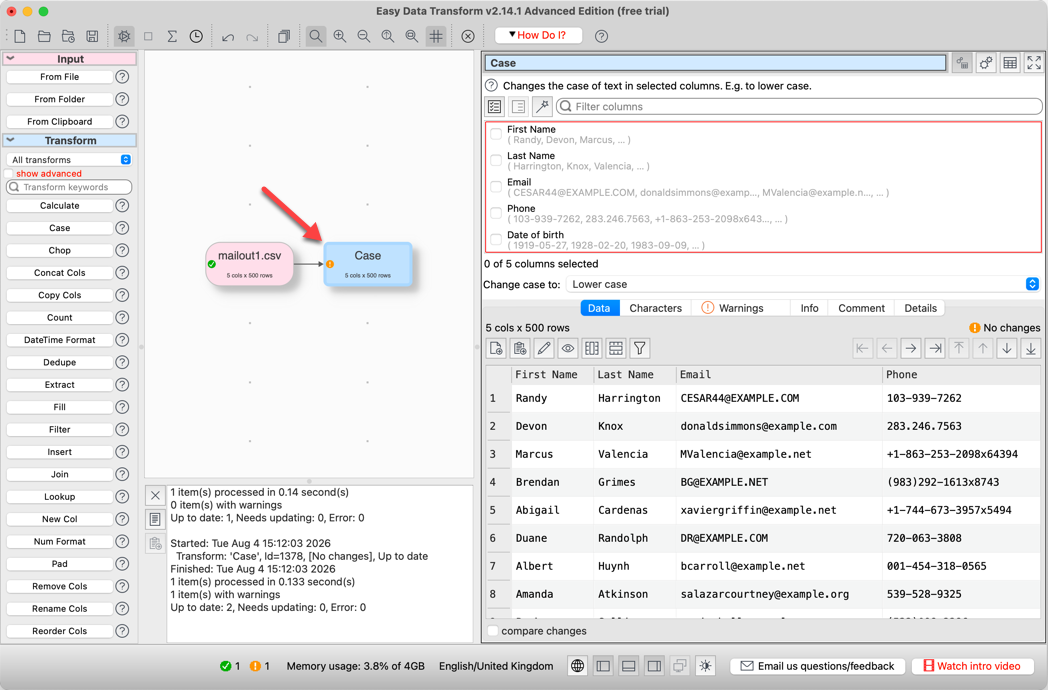This screenshot has width=1048, height=690.
Task: Click the zoom in magnifier icon
Action: pos(340,36)
